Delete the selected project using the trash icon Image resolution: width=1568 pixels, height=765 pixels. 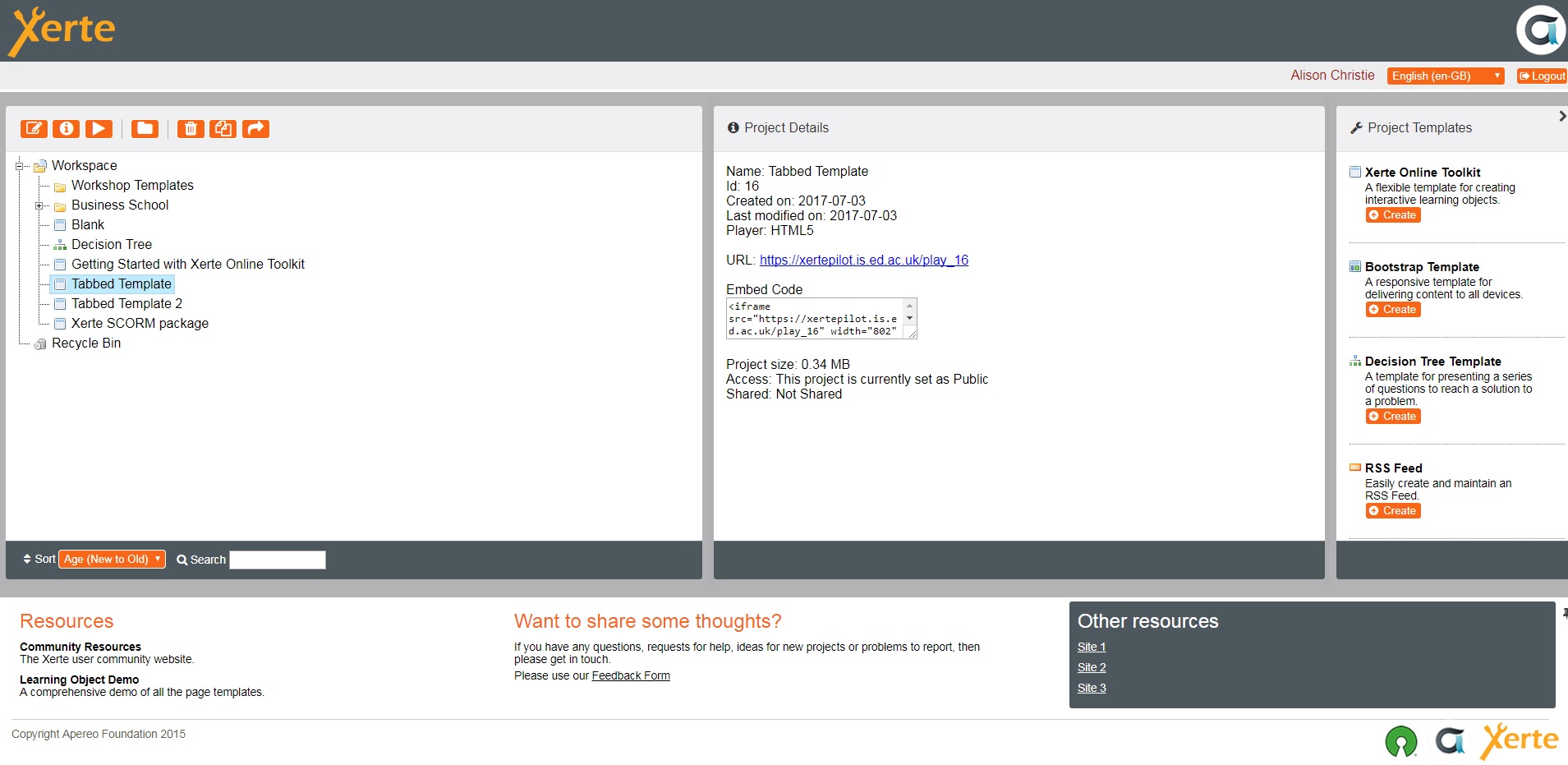tap(191, 128)
